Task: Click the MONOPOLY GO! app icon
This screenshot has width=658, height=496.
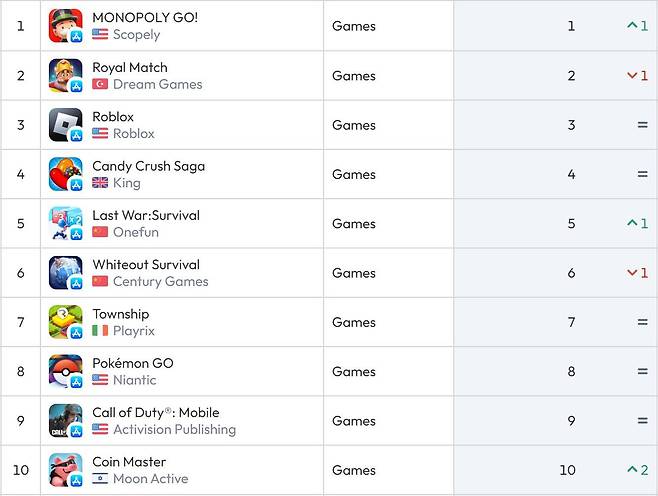Action: pyautogui.click(x=65, y=26)
